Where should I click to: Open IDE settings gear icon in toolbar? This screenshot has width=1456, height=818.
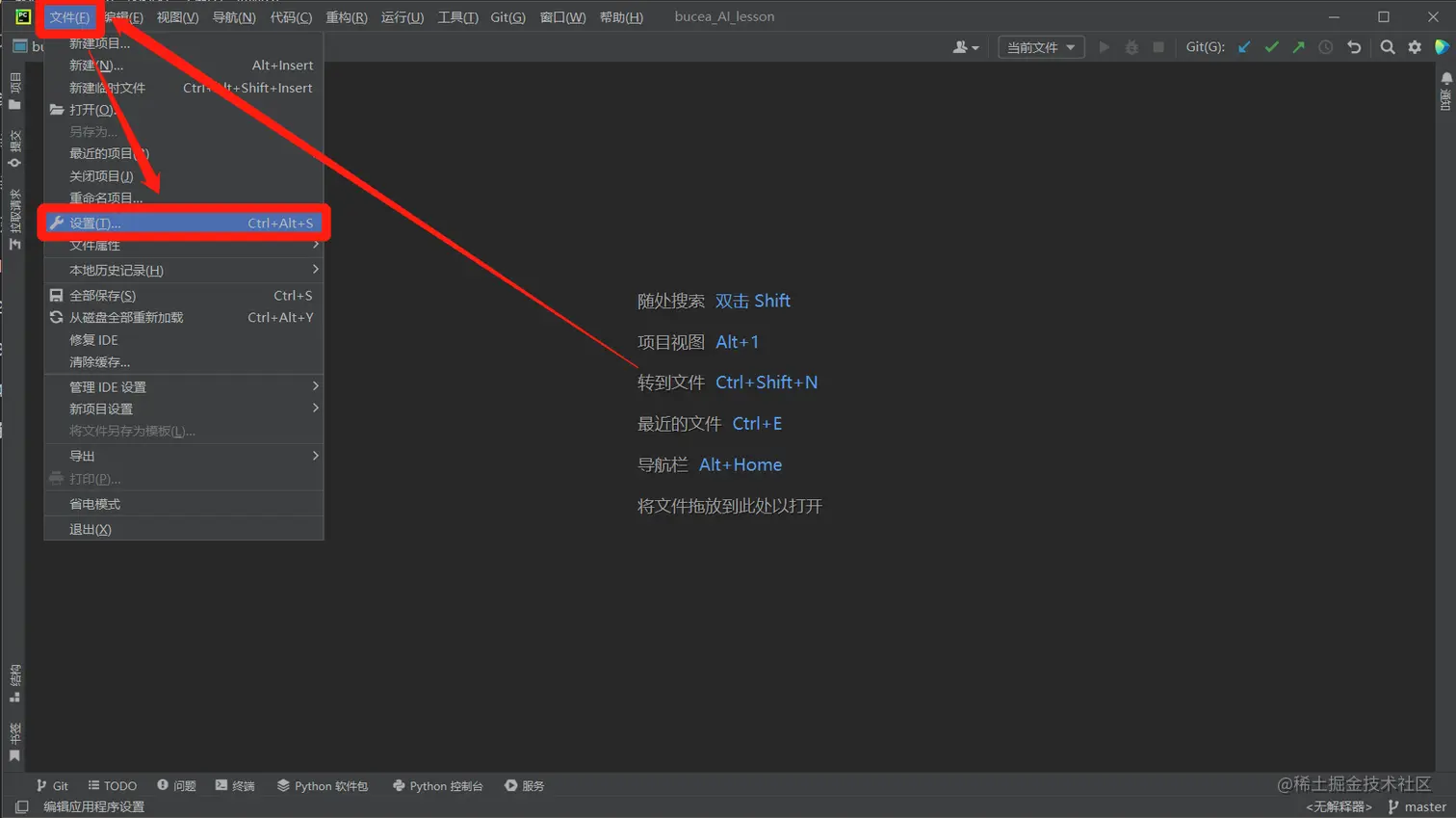click(x=1415, y=46)
